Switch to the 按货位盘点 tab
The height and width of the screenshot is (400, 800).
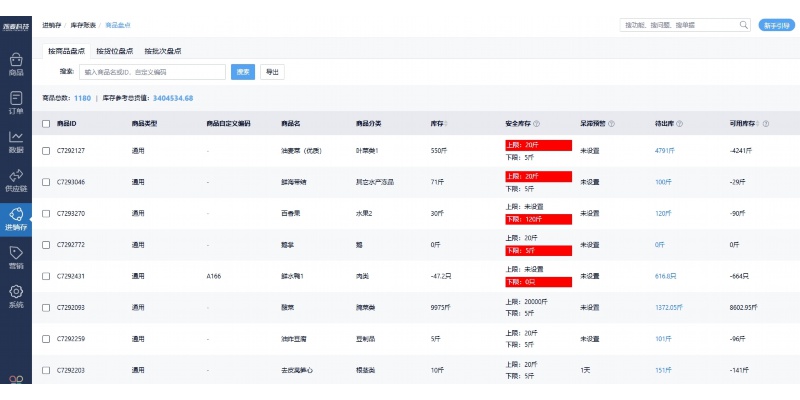coord(114,51)
